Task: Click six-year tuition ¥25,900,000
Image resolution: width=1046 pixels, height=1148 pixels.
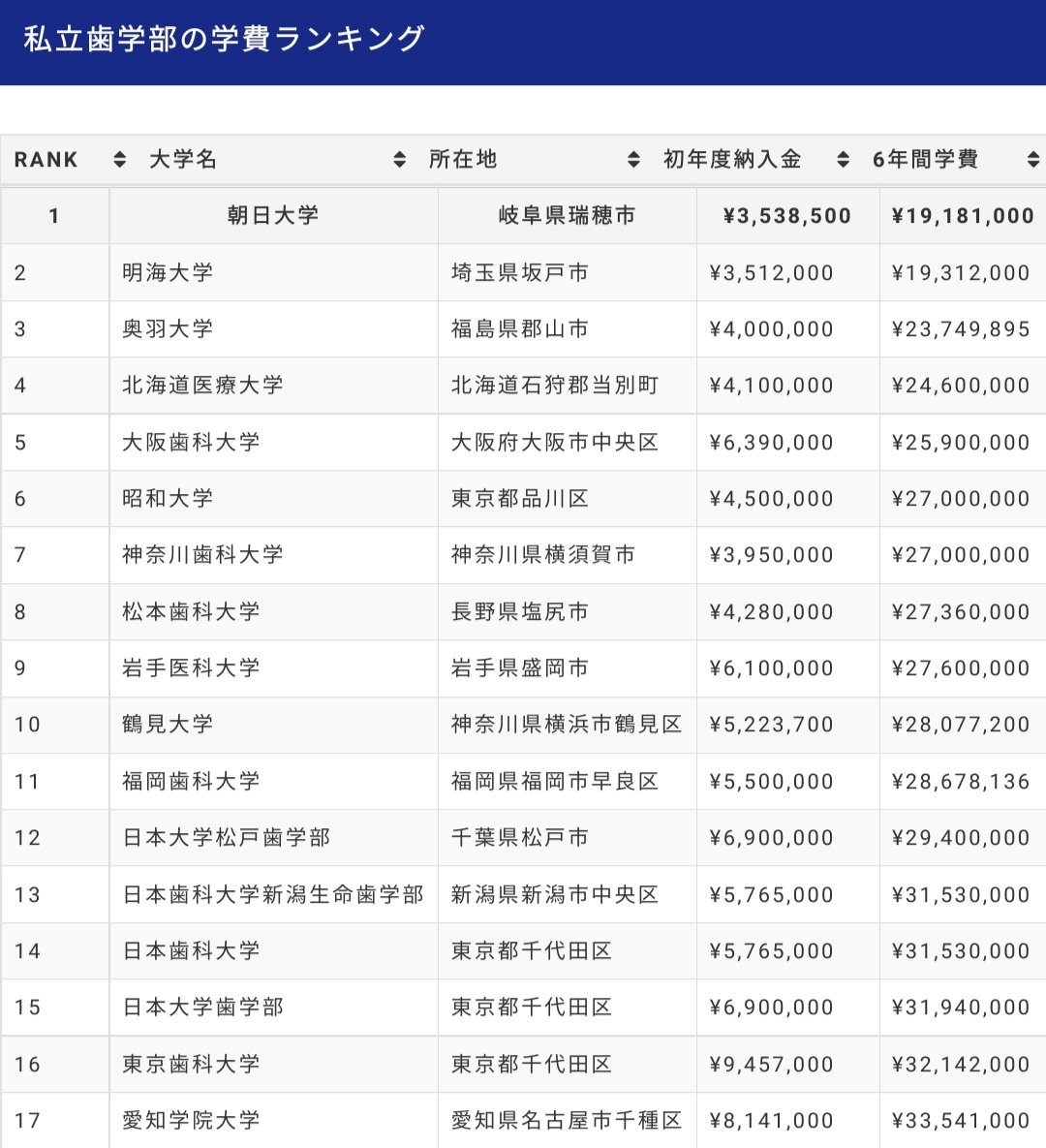Action: tap(961, 443)
